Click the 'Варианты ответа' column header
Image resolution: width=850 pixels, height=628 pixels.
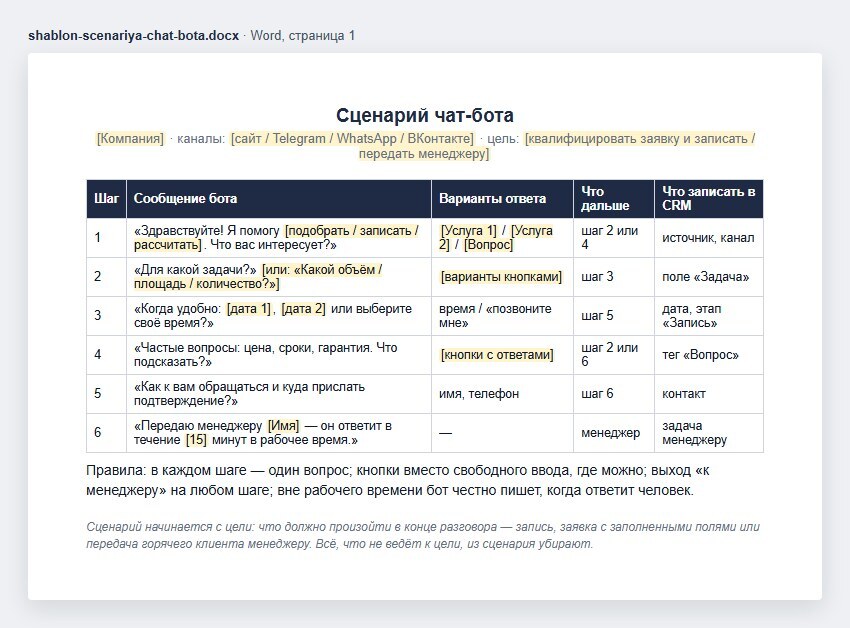(x=502, y=198)
